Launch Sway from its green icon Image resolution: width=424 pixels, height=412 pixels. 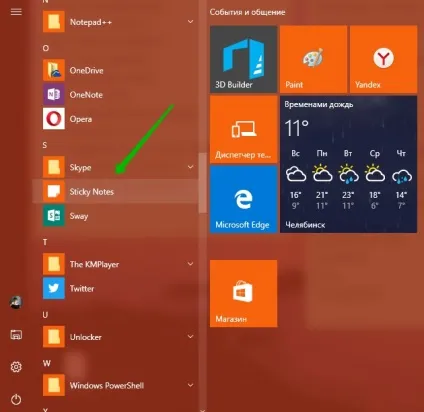(x=54, y=216)
